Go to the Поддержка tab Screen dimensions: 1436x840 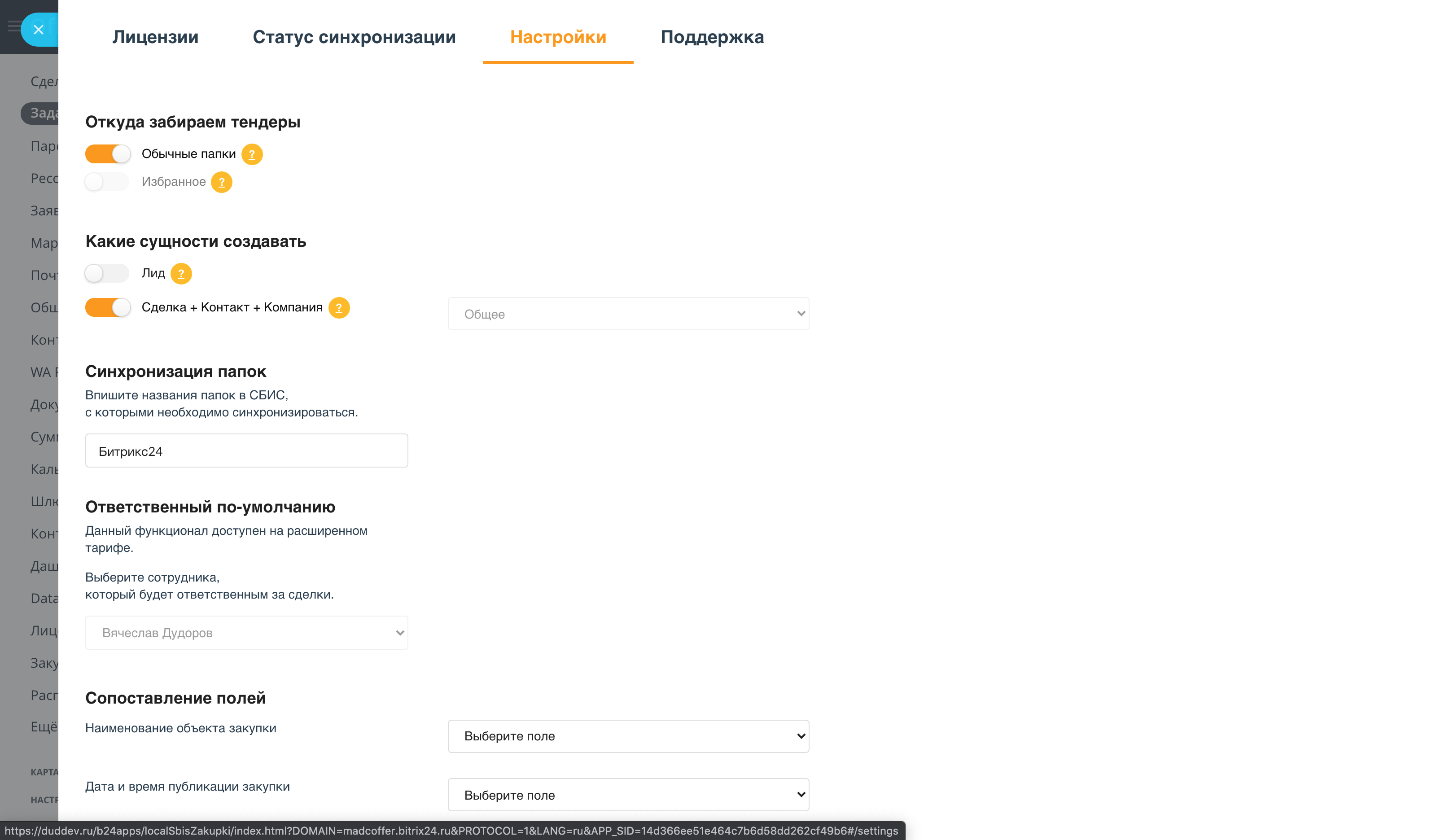point(712,37)
